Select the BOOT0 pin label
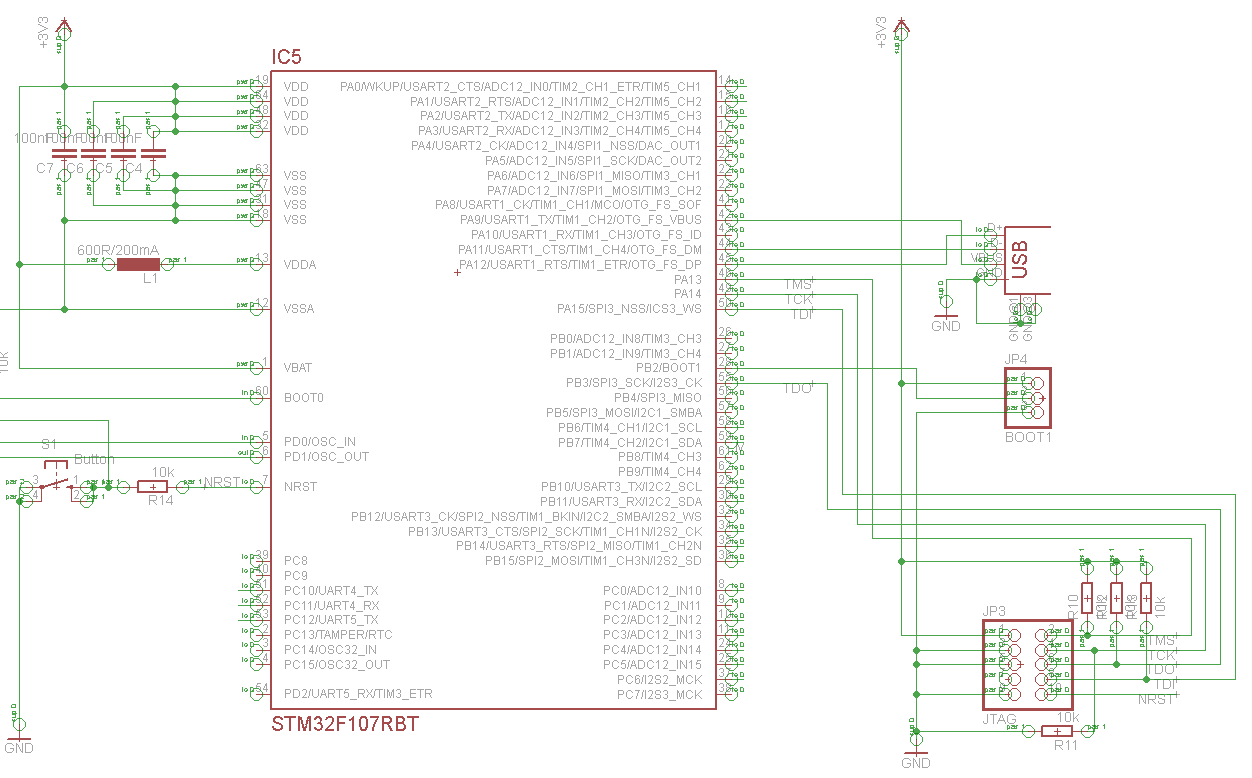Viewport: 1252px width, 778px height. tap(304, 398)
